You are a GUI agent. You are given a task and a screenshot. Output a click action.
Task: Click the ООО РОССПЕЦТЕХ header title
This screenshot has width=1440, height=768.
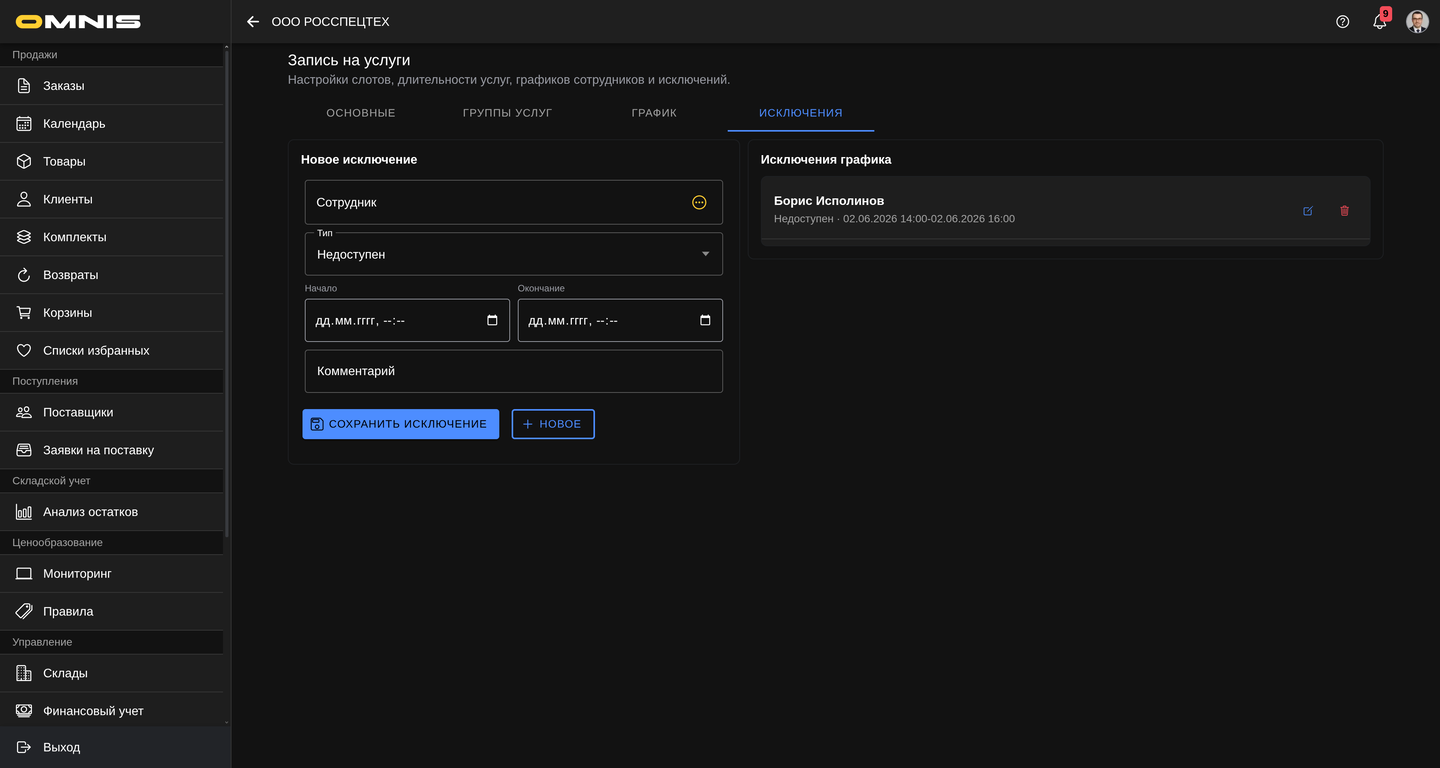click(x=331, y=22)
